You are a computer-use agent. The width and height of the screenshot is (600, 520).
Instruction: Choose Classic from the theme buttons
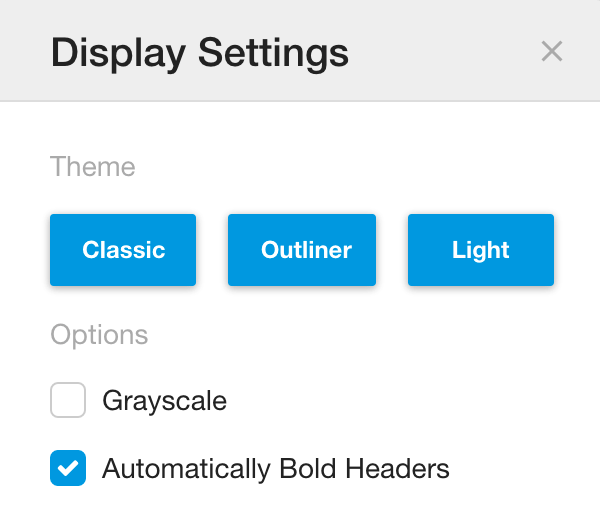(x=123, y=250)
